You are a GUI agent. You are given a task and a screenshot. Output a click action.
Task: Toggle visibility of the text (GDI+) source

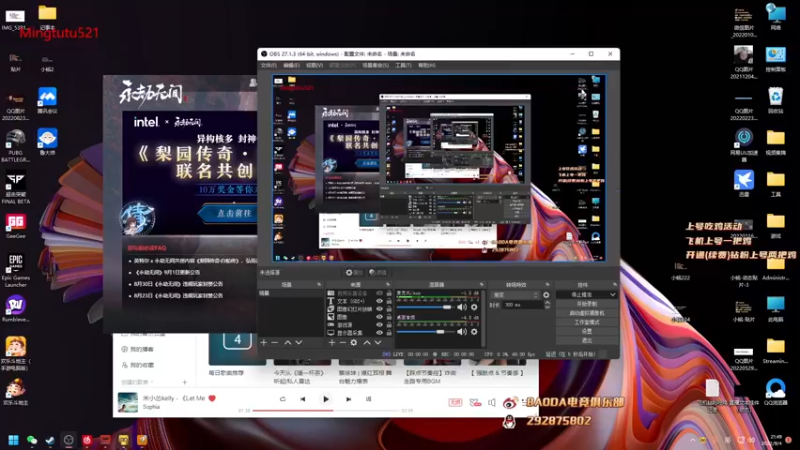point(379,301)
